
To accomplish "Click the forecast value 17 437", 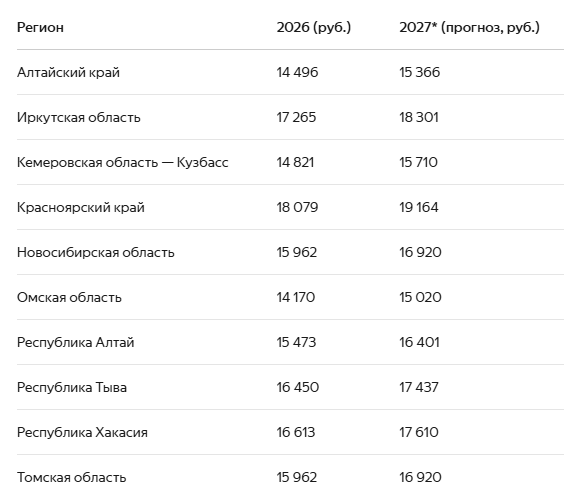I will pyautogui.click(x=419, y=388).
